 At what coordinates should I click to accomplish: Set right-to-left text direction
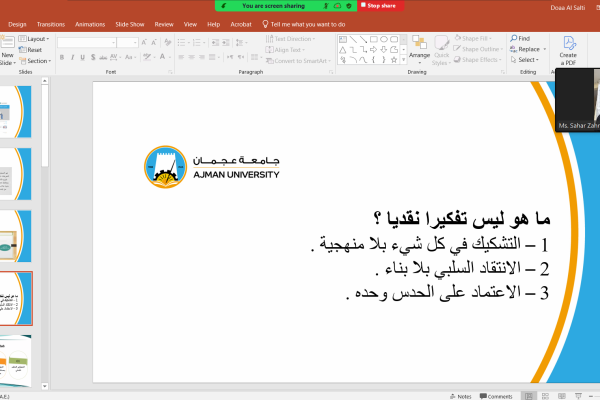tap(240, 57)
